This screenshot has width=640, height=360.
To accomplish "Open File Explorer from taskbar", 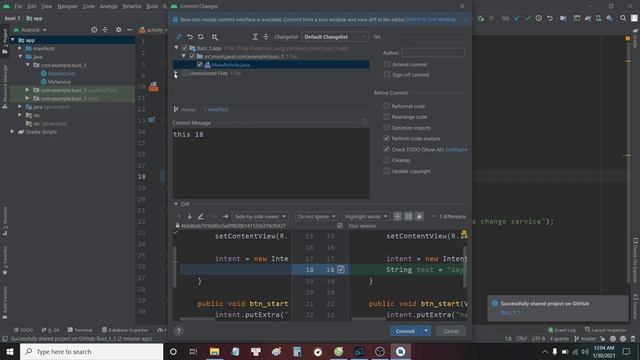I will (x=215, y=351).
